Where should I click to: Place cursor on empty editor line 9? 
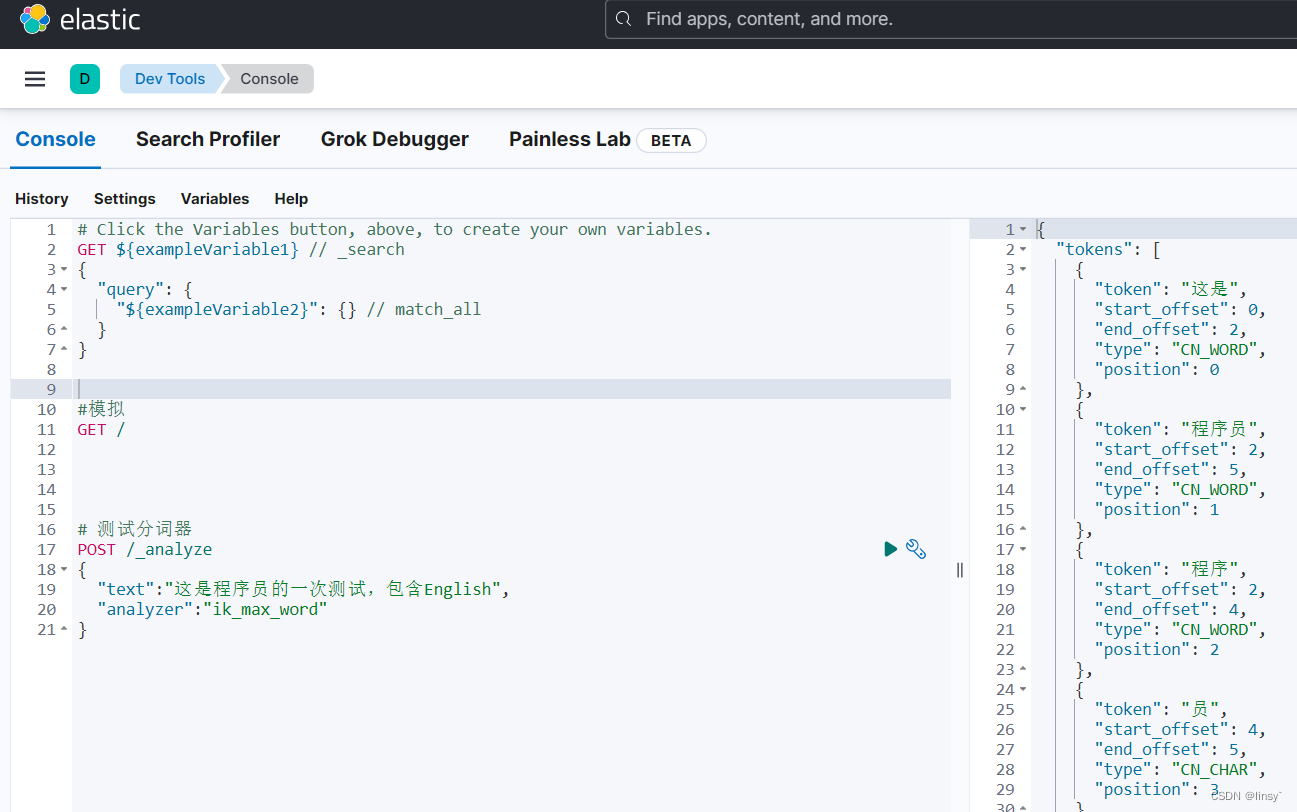click(x=511, y=389)
